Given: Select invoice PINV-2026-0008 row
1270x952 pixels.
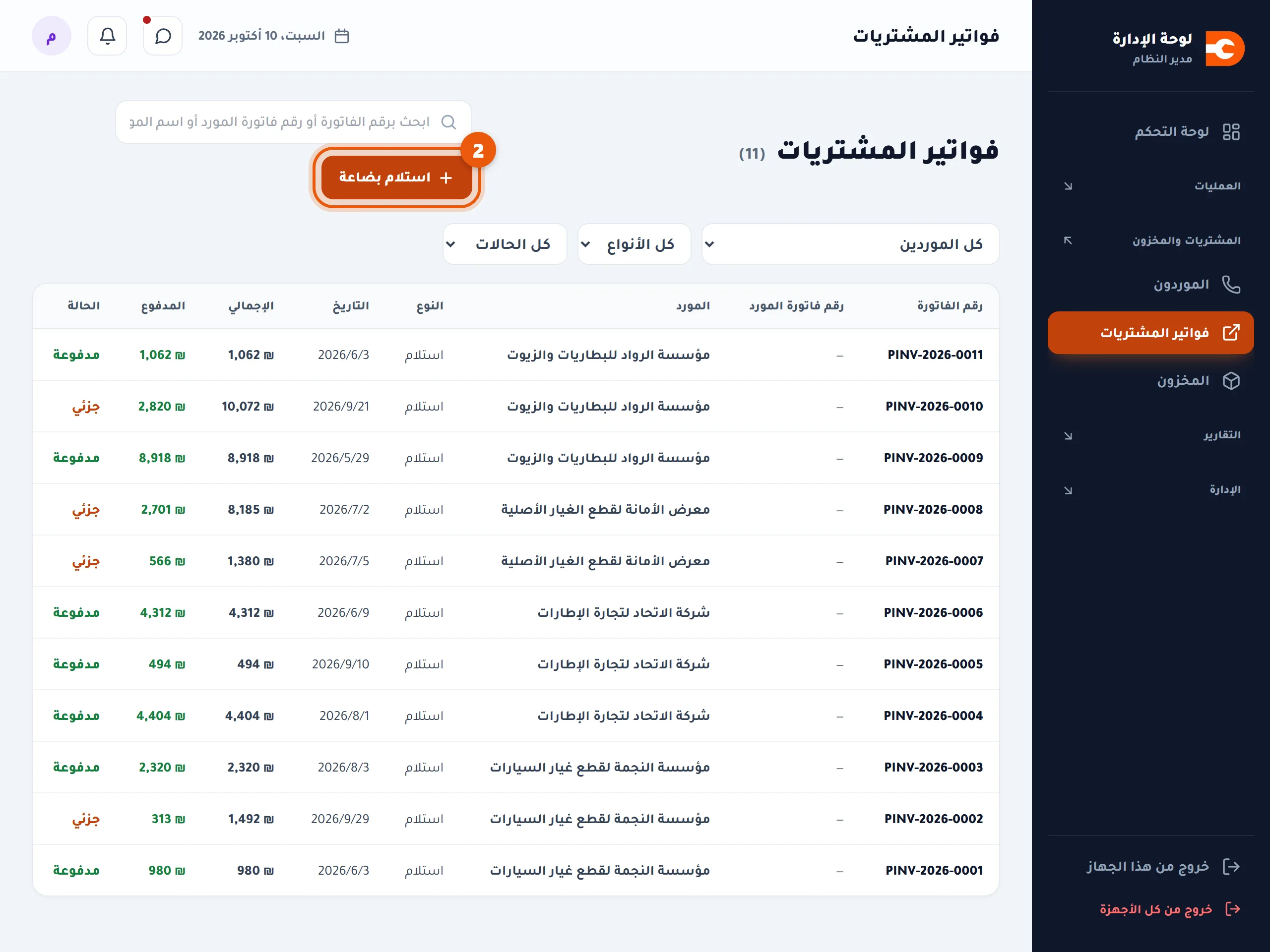Looking at the screenshot, I should pos(515,510).
